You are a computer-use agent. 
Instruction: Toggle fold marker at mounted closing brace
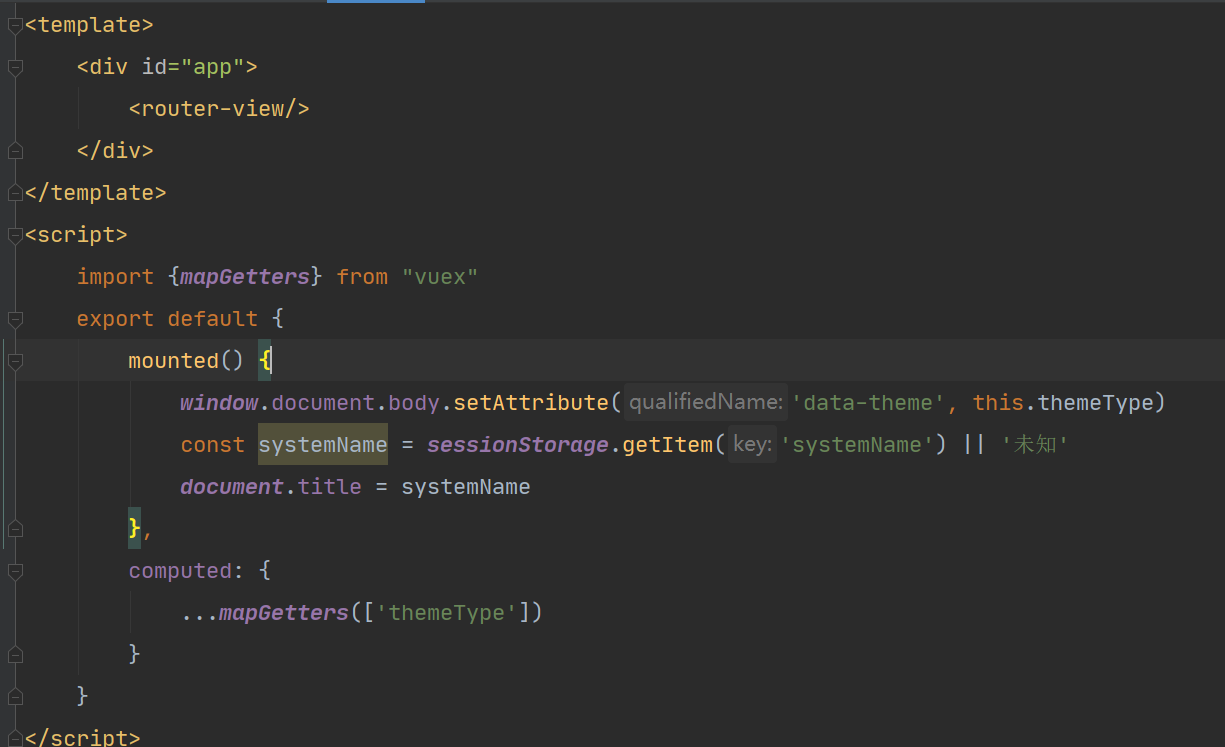(x=15, y=529)
